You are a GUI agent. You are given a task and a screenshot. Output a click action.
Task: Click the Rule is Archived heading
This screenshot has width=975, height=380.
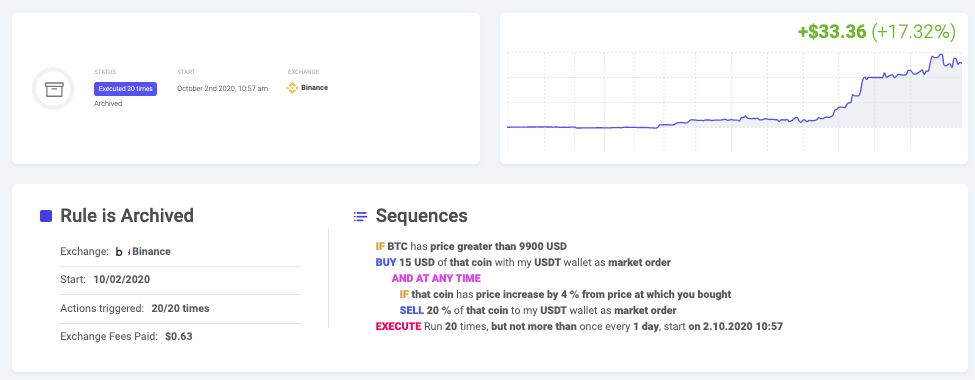point(127,216)
